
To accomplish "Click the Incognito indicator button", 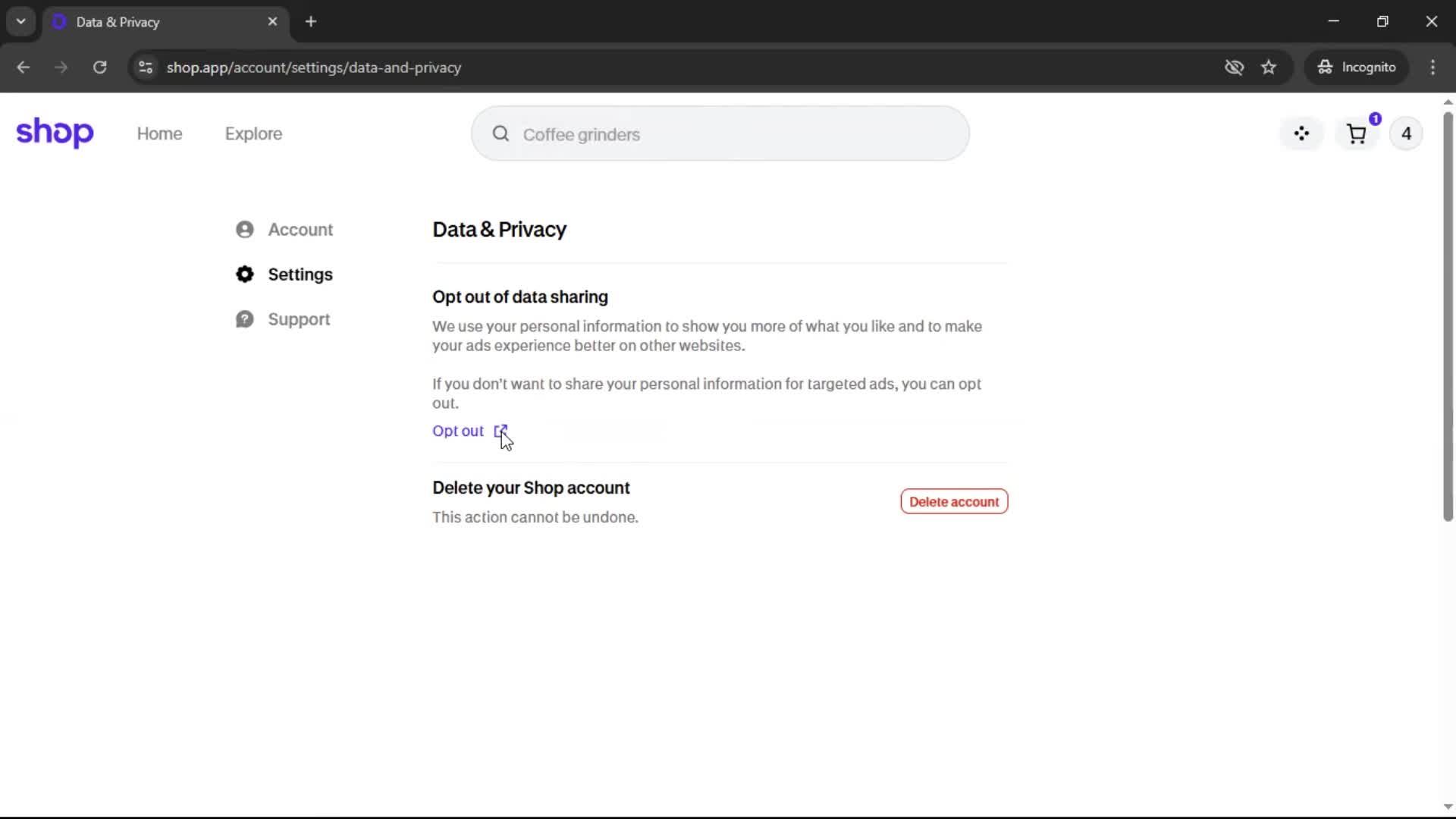I will coord(1357,67).
